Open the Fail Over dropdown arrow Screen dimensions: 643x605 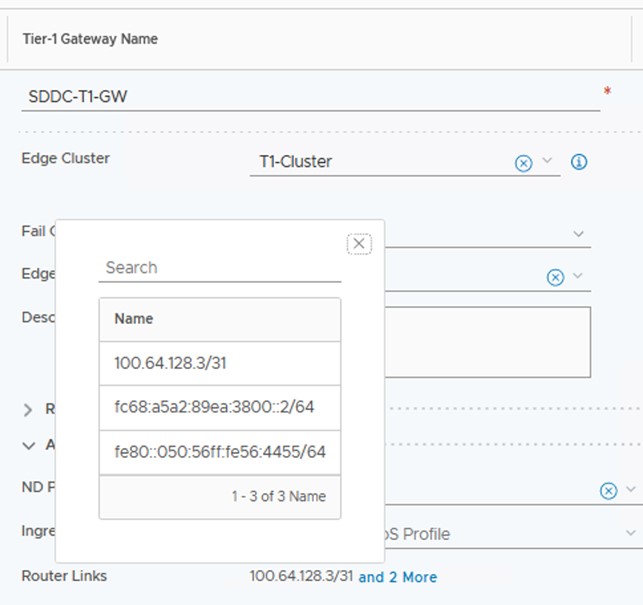(579, 233)
